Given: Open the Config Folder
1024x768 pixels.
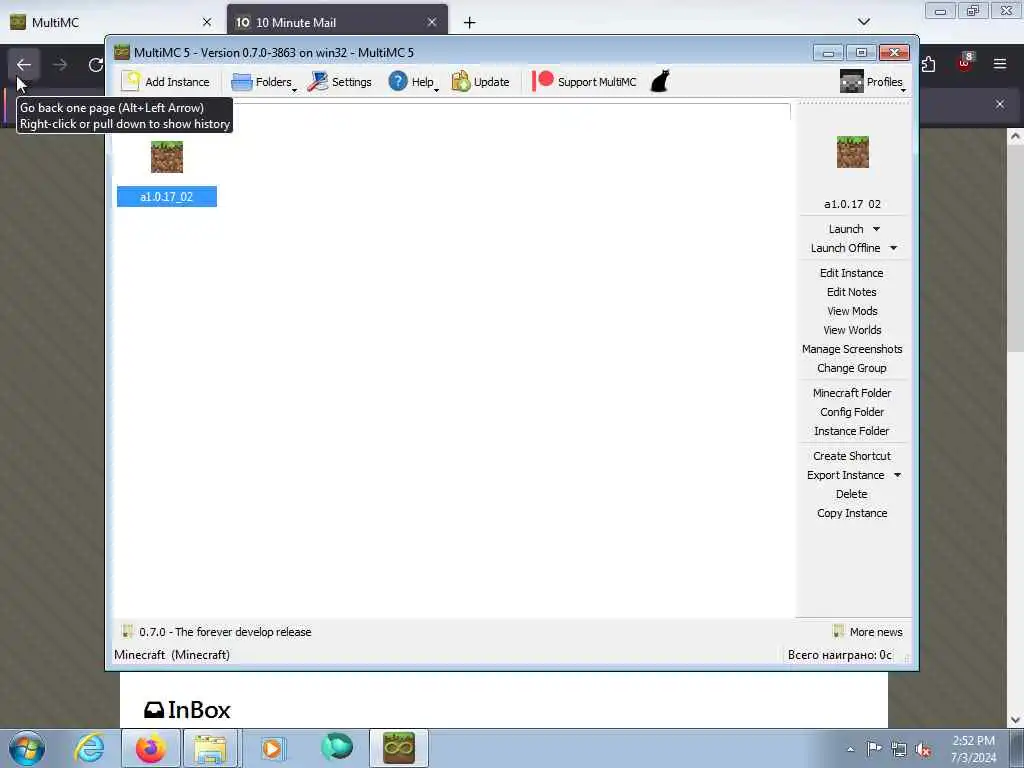Looking at the screenshot, I should pos(852,411).
